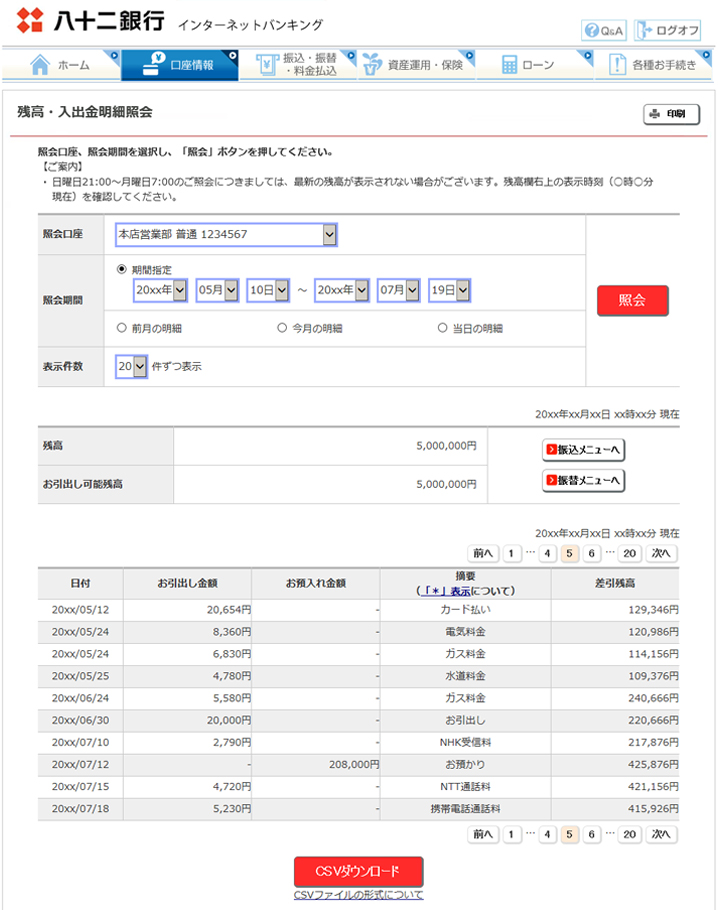Click the ログオフ button
The image size is (718, 910).
[x=668, y=30]
